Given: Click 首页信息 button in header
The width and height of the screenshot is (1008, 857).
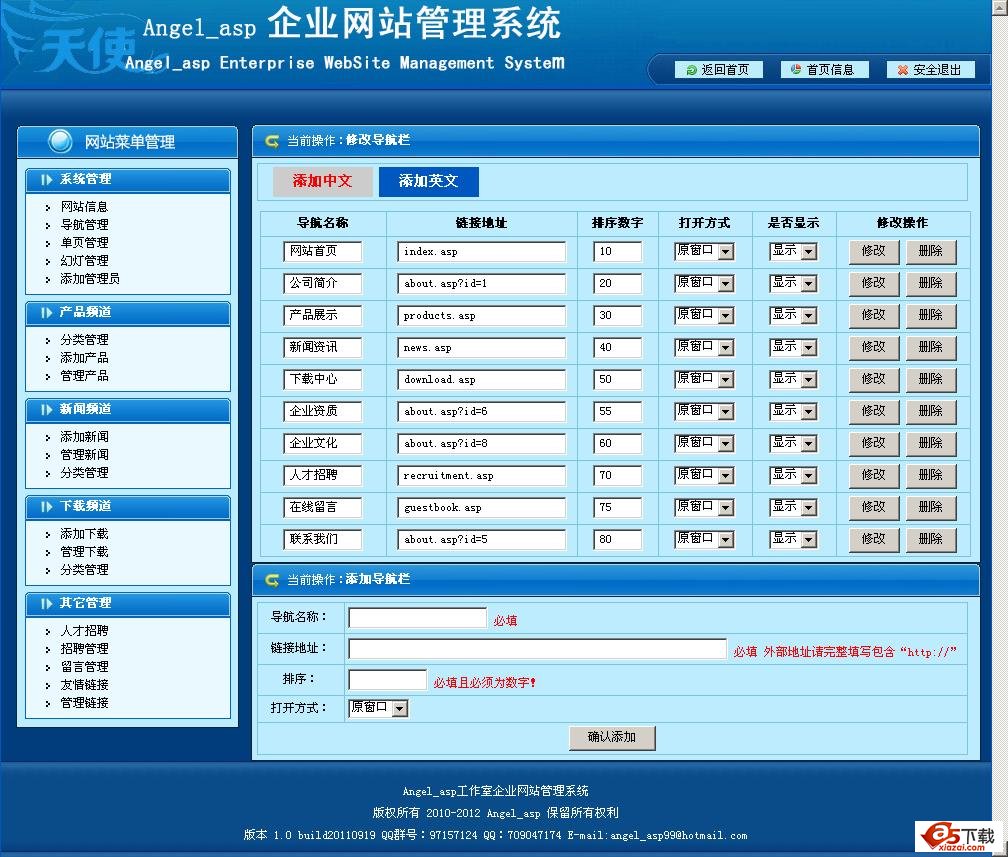Looking at the screenshot, I should tap(825, 69).
